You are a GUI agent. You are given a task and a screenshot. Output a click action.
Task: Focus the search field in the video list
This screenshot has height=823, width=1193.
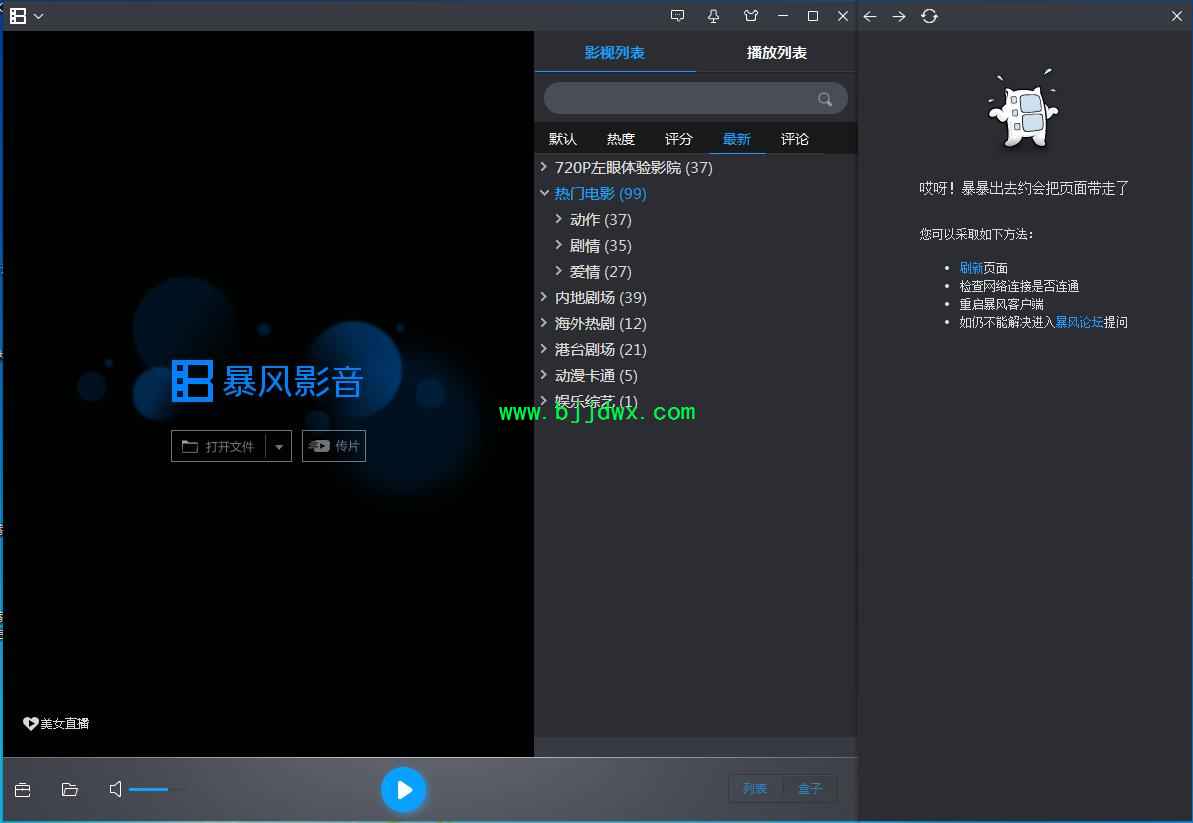pyautogui.click(x=695, y=99)
